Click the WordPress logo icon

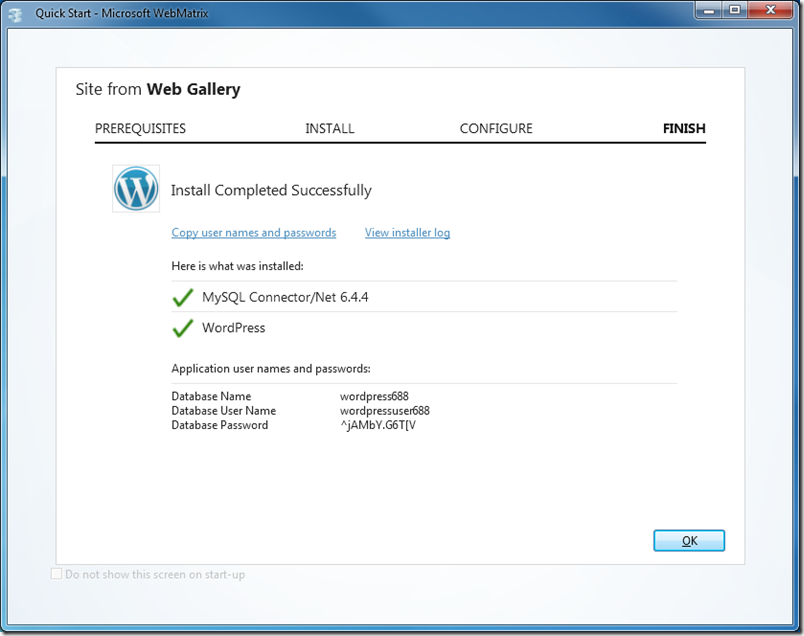(x=136, y=188)
